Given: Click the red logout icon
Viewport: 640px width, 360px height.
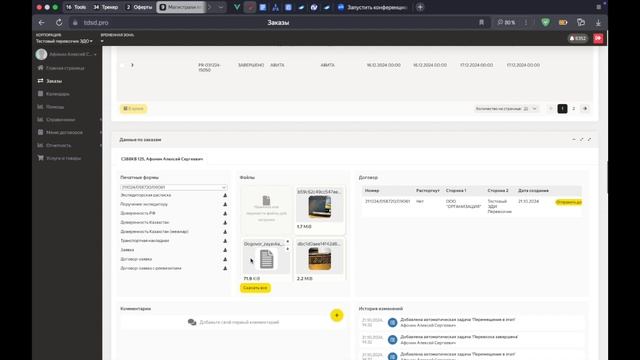Looking at the screenshot, I should pyautogui.click(x=598, y=38).
